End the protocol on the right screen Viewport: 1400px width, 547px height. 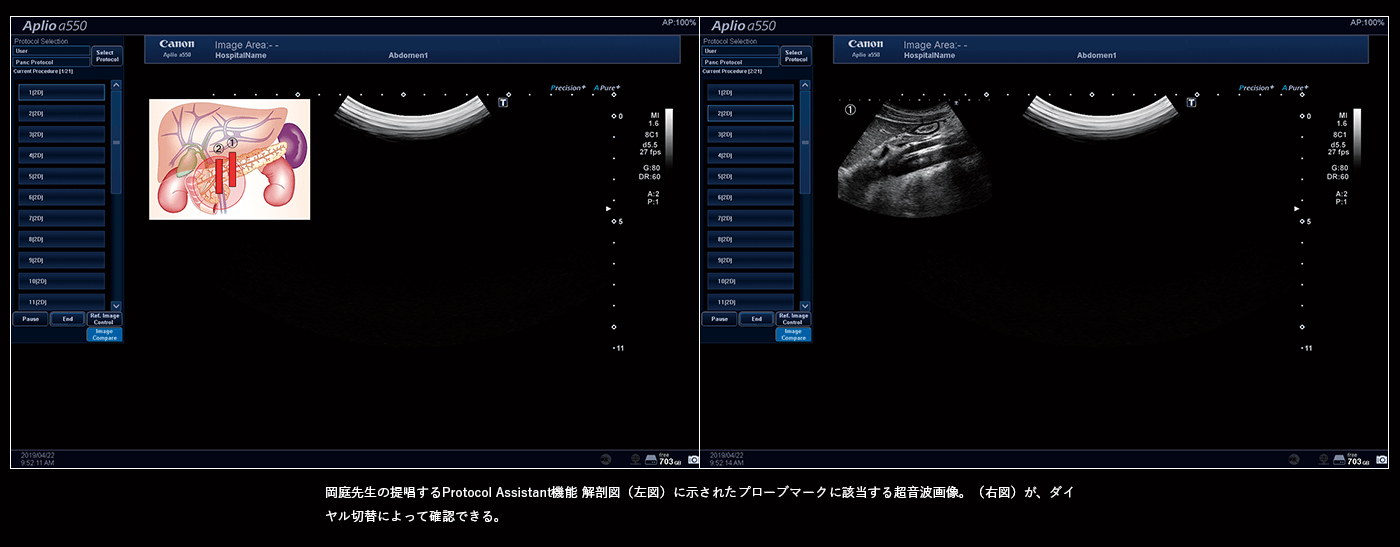click(756, 319)
